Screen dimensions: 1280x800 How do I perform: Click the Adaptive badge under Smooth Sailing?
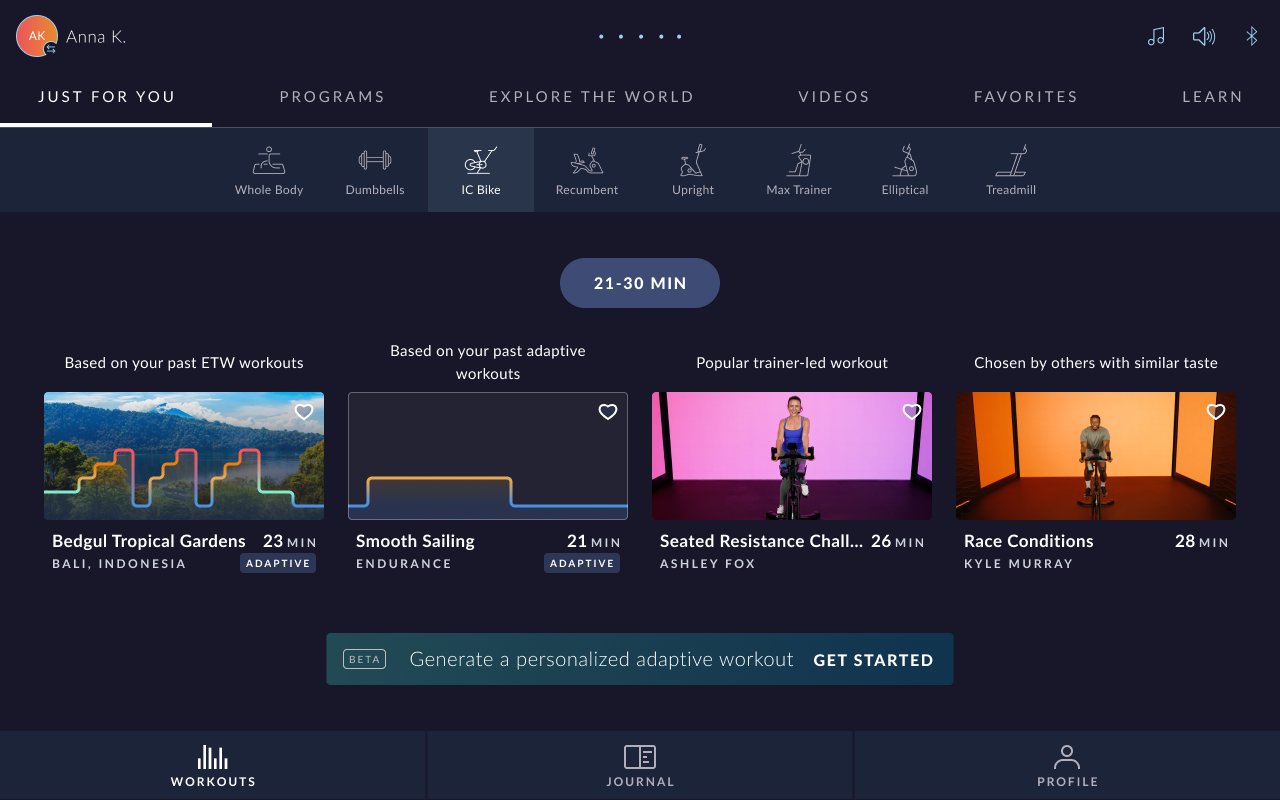(x=582, y=563)
